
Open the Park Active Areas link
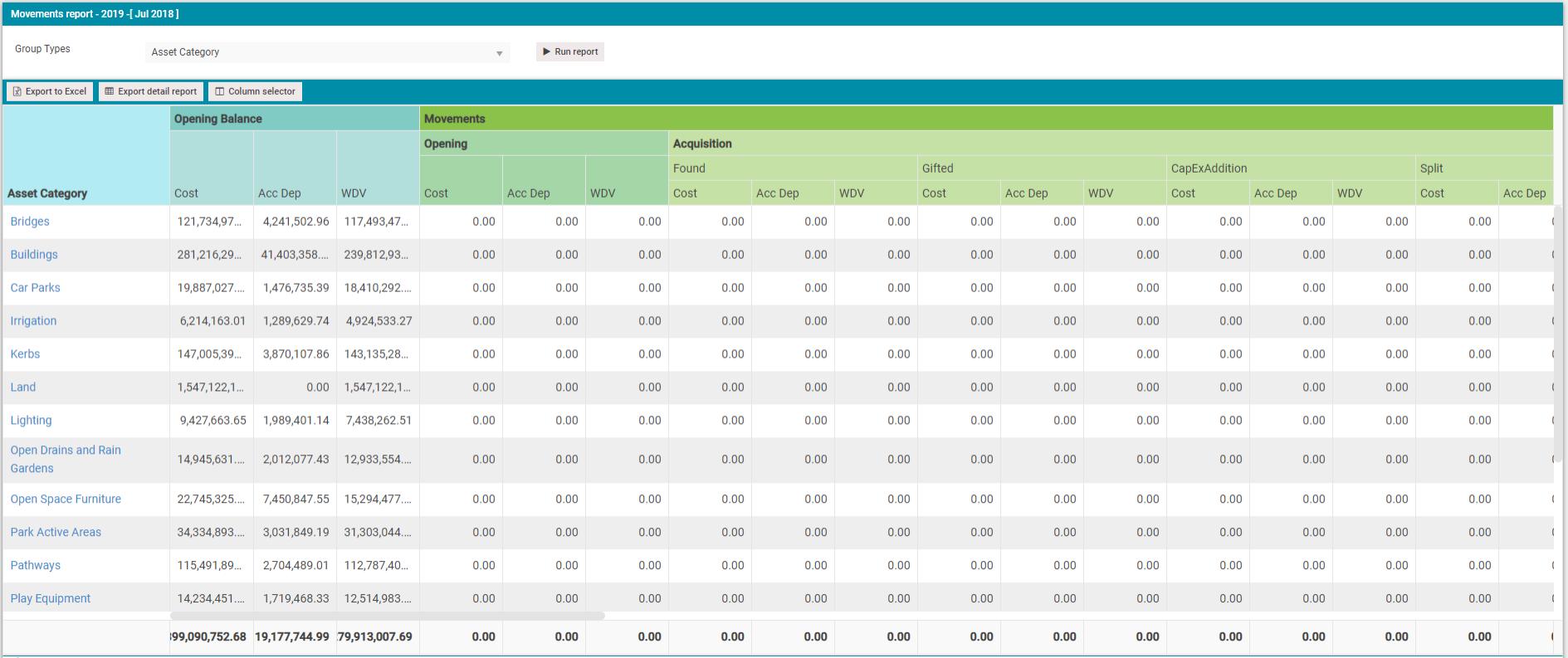56,533
